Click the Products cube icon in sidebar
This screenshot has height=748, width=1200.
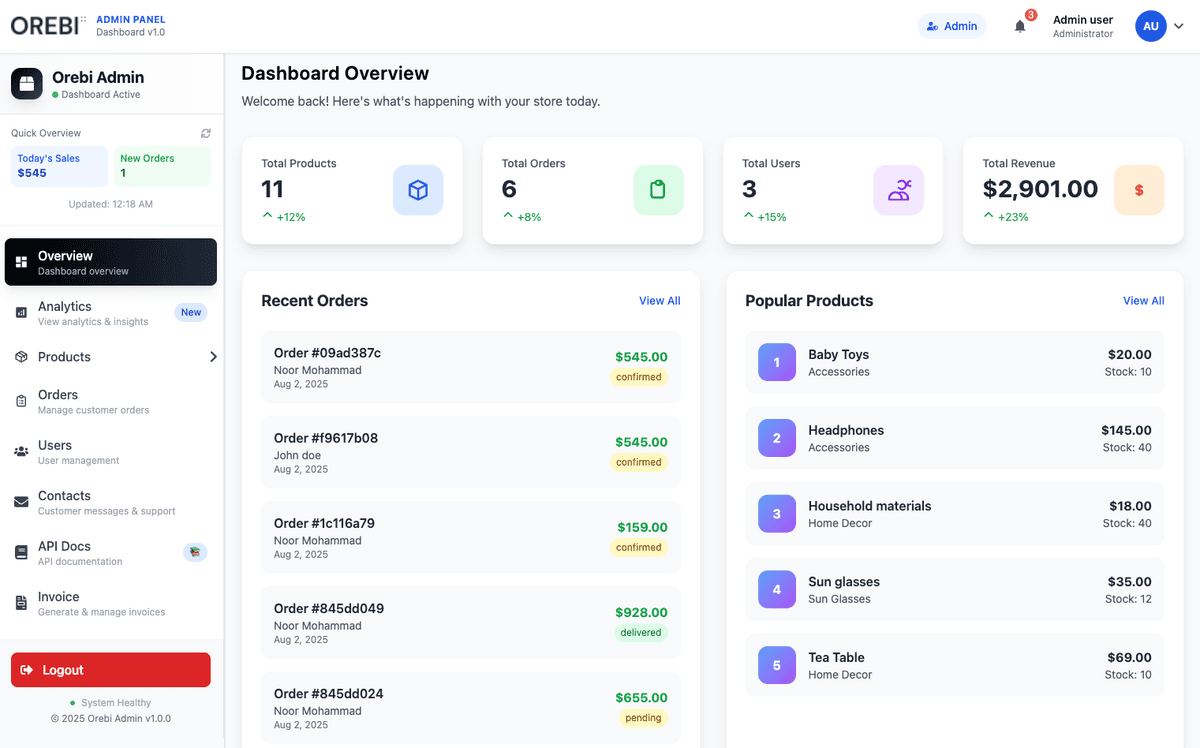coord(21,357)
